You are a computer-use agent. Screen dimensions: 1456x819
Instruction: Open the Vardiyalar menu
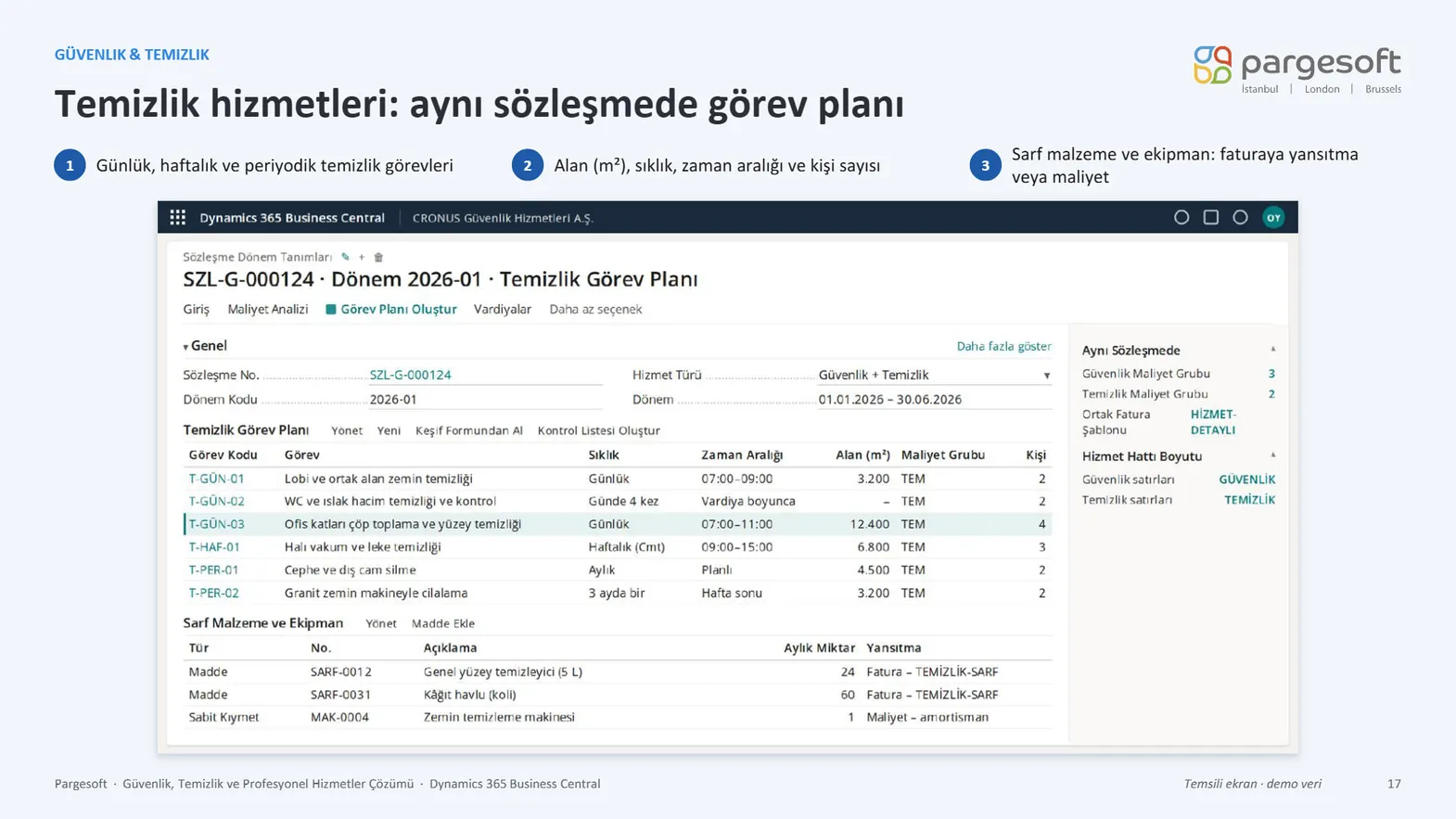[x=503, y=309]
